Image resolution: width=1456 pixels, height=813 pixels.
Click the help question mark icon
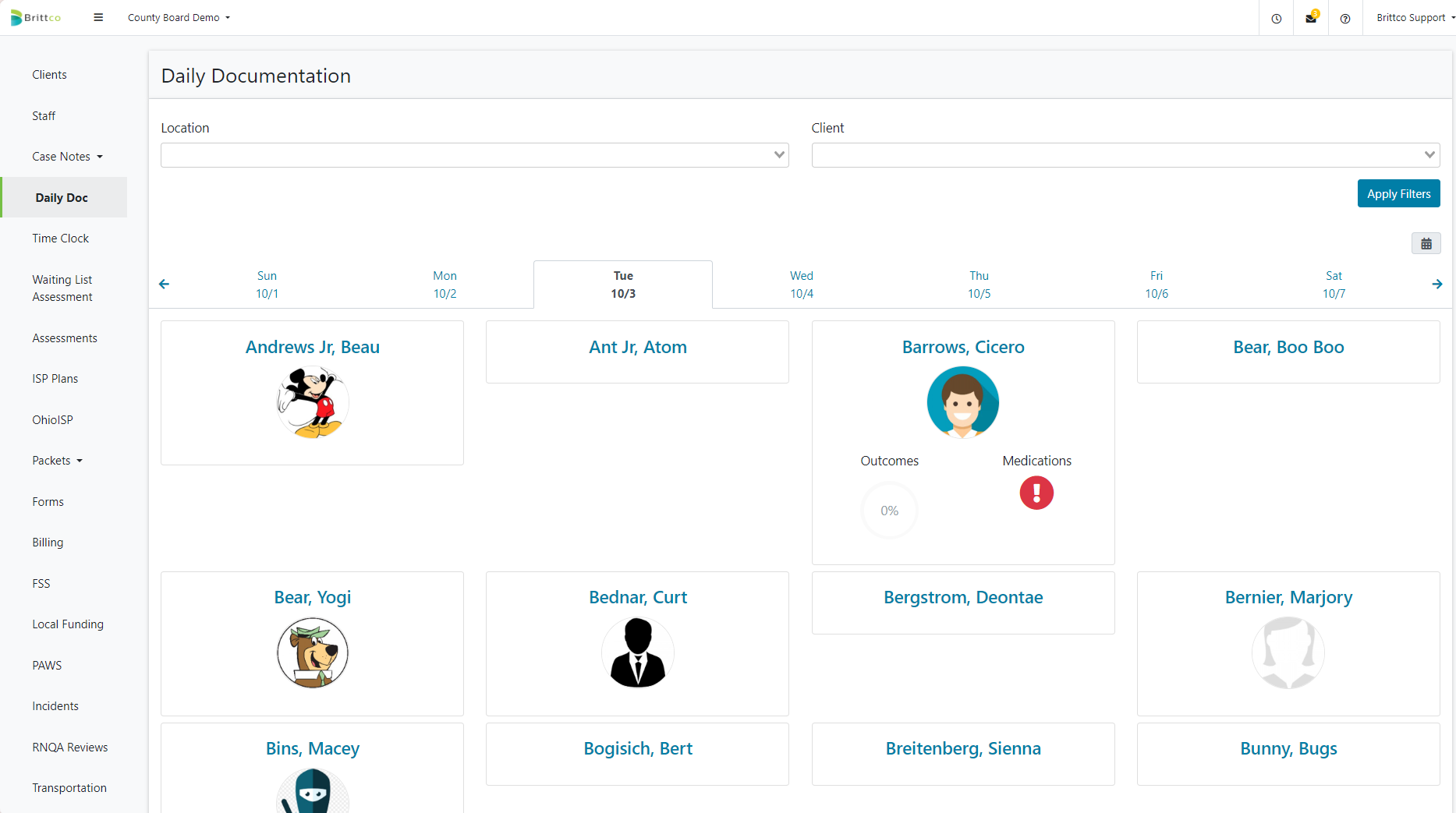[x=1345, y=18]
